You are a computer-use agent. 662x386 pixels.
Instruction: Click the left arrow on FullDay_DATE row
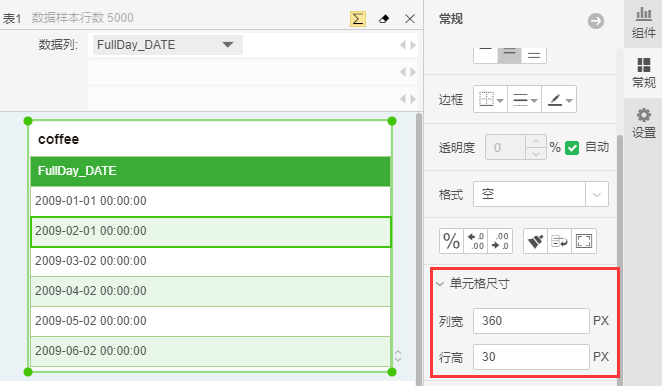[403, 45]
